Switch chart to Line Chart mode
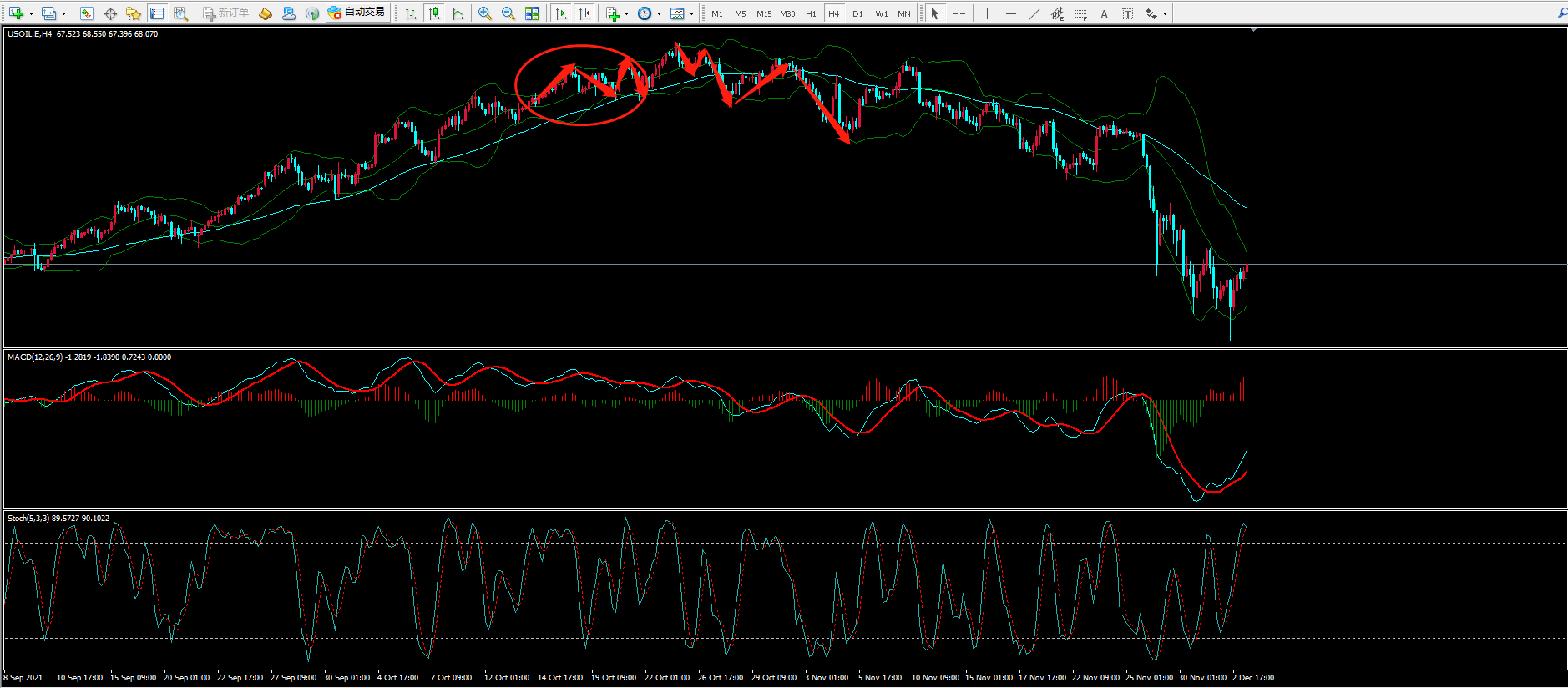 (x=458, y=13)
